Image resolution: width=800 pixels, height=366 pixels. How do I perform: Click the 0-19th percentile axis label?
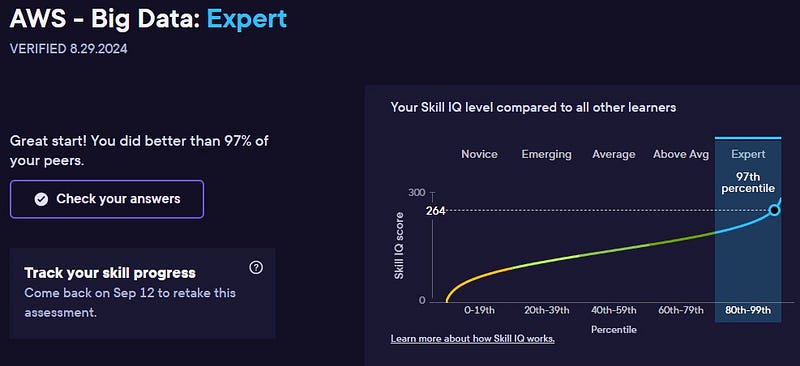[x=479, y=310]
